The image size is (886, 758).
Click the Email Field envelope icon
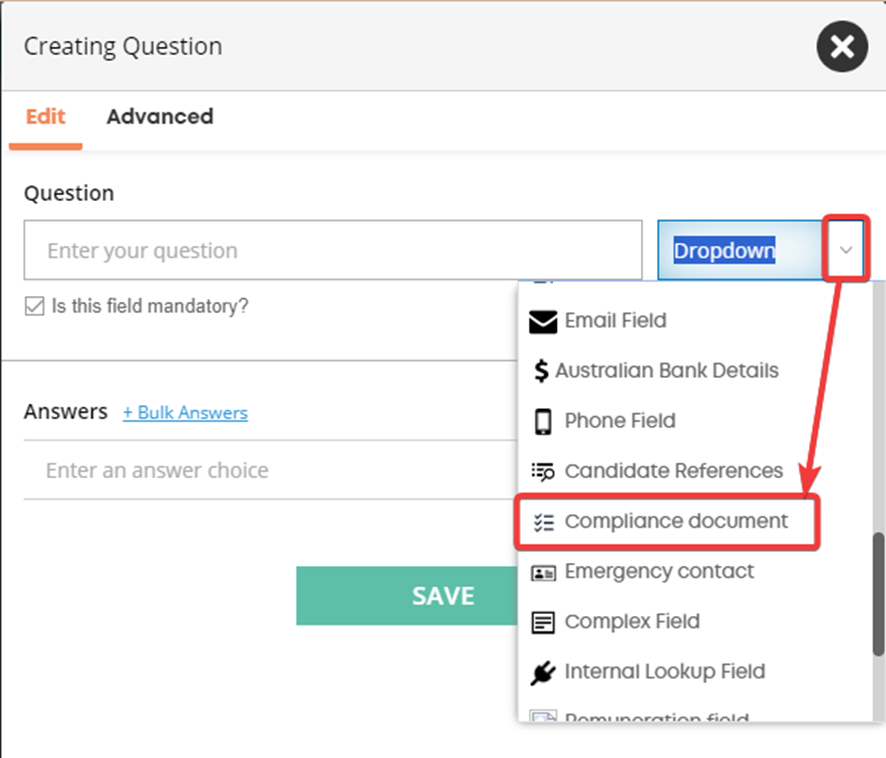point(542,322)
